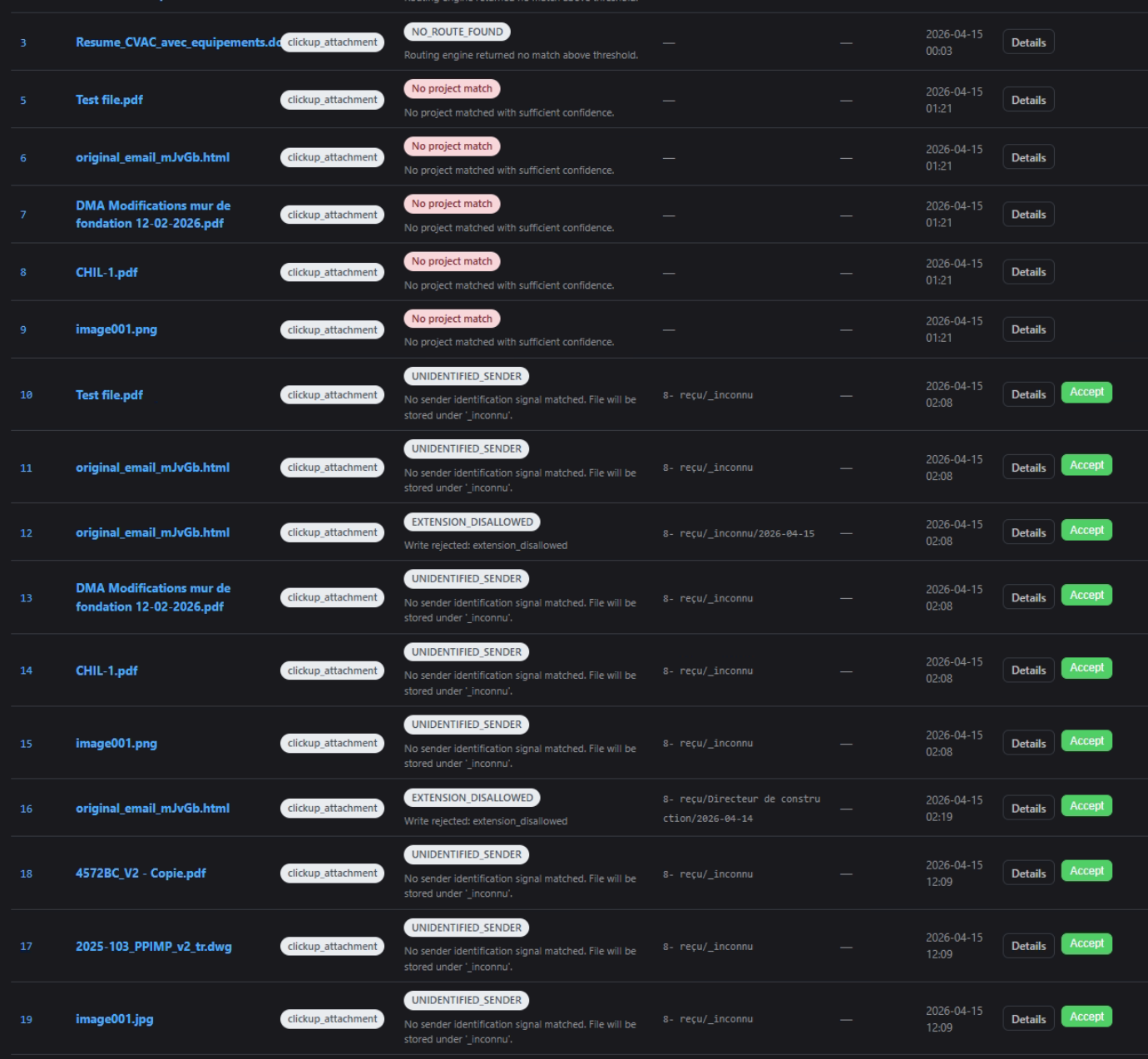This screenshot has width=1148, height=1059.
Task: Open image001.jpg file link
Action: coord(114,1019)
